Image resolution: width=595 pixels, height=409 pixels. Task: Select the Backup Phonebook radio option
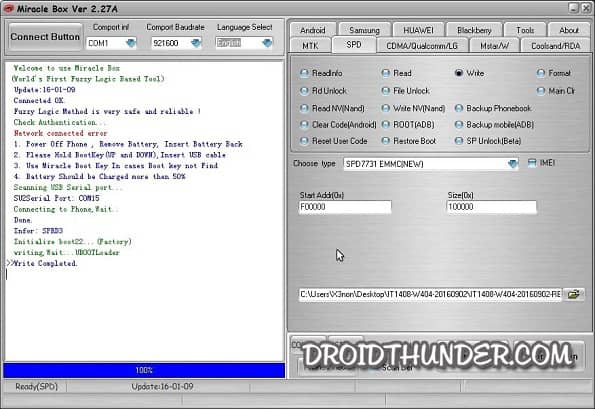point(493,109)
